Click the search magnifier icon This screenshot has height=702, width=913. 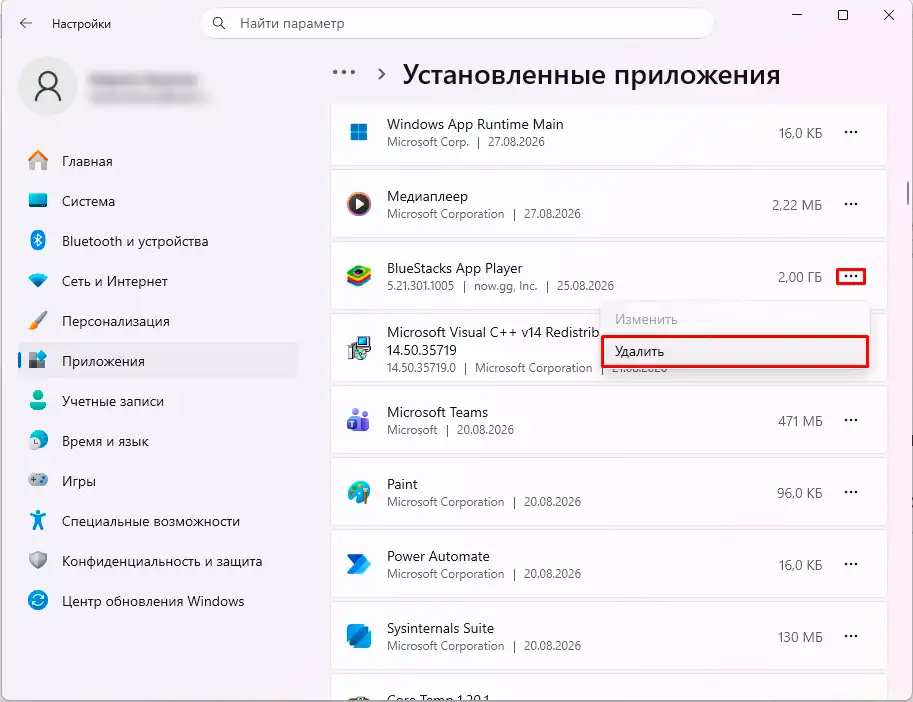coord(219,23)
